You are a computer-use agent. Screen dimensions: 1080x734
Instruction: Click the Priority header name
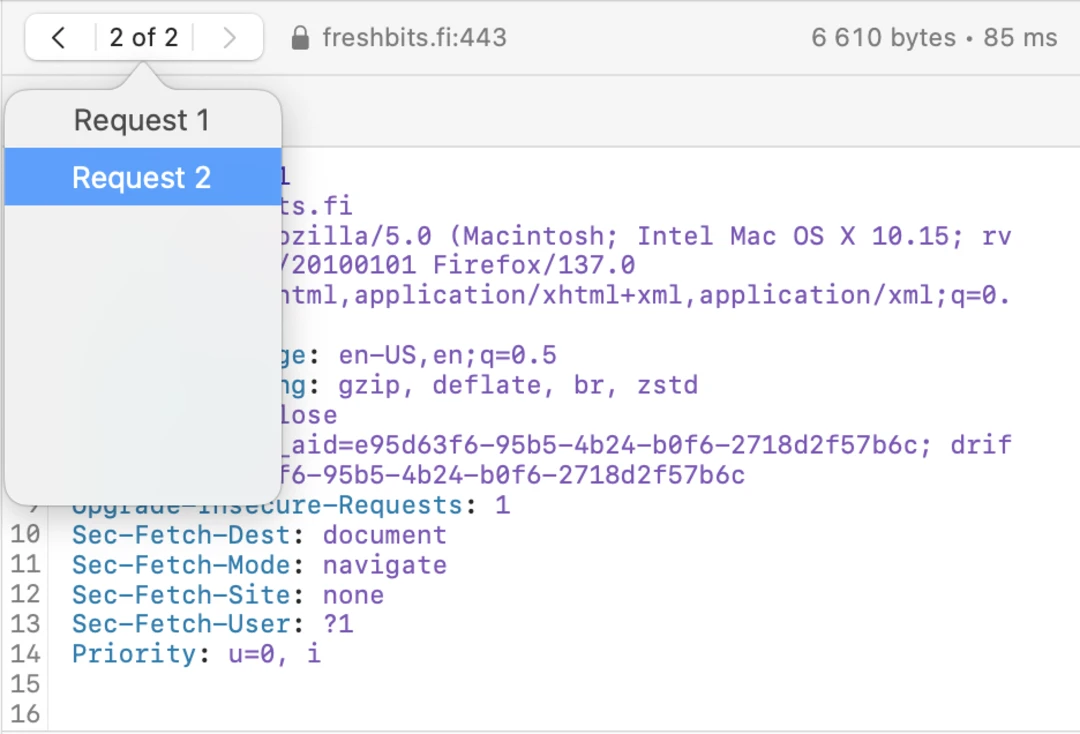pyautogui.click(x=133, y=654)
